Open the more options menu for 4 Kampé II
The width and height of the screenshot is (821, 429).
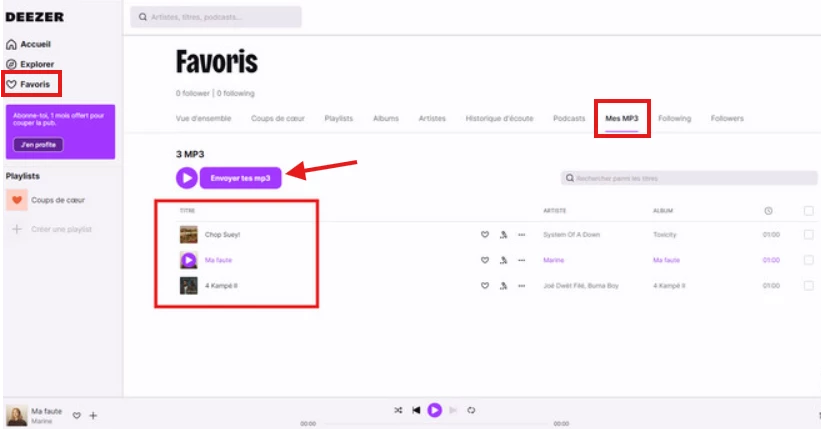tap(522, 285)
